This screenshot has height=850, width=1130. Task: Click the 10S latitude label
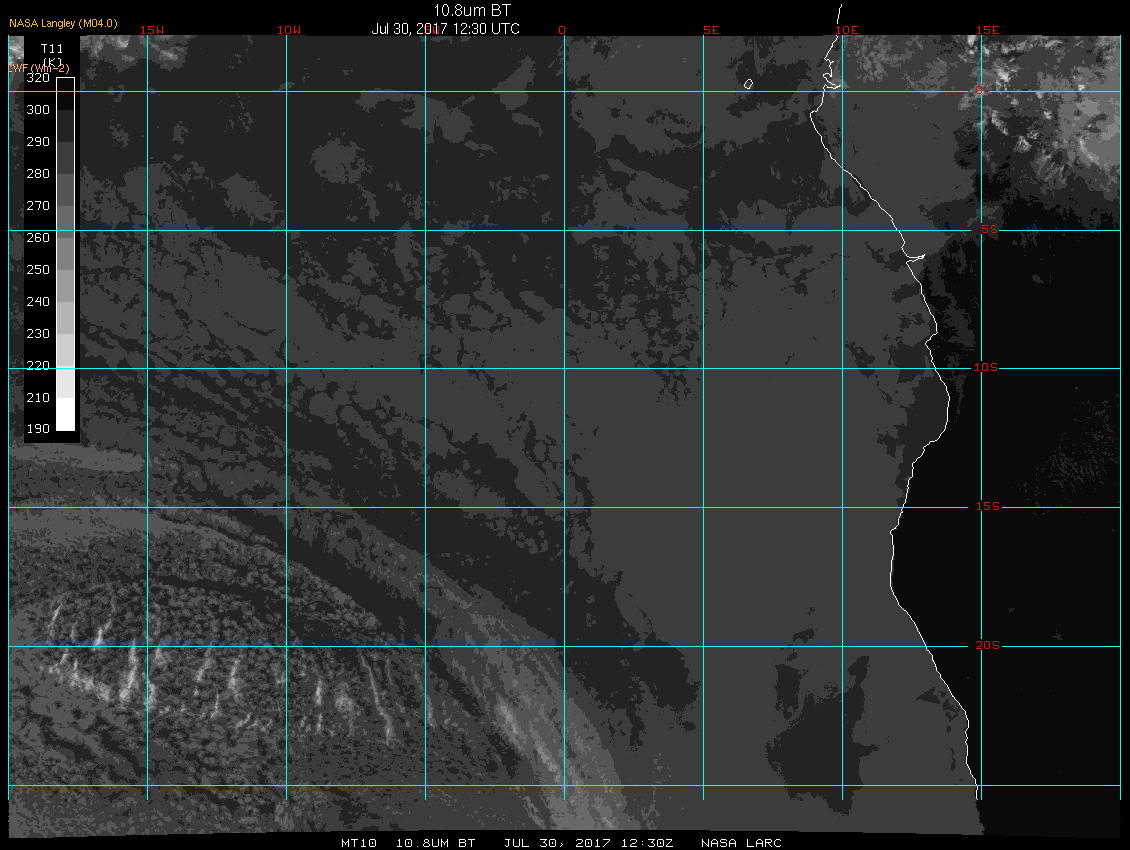coord(986,368)
